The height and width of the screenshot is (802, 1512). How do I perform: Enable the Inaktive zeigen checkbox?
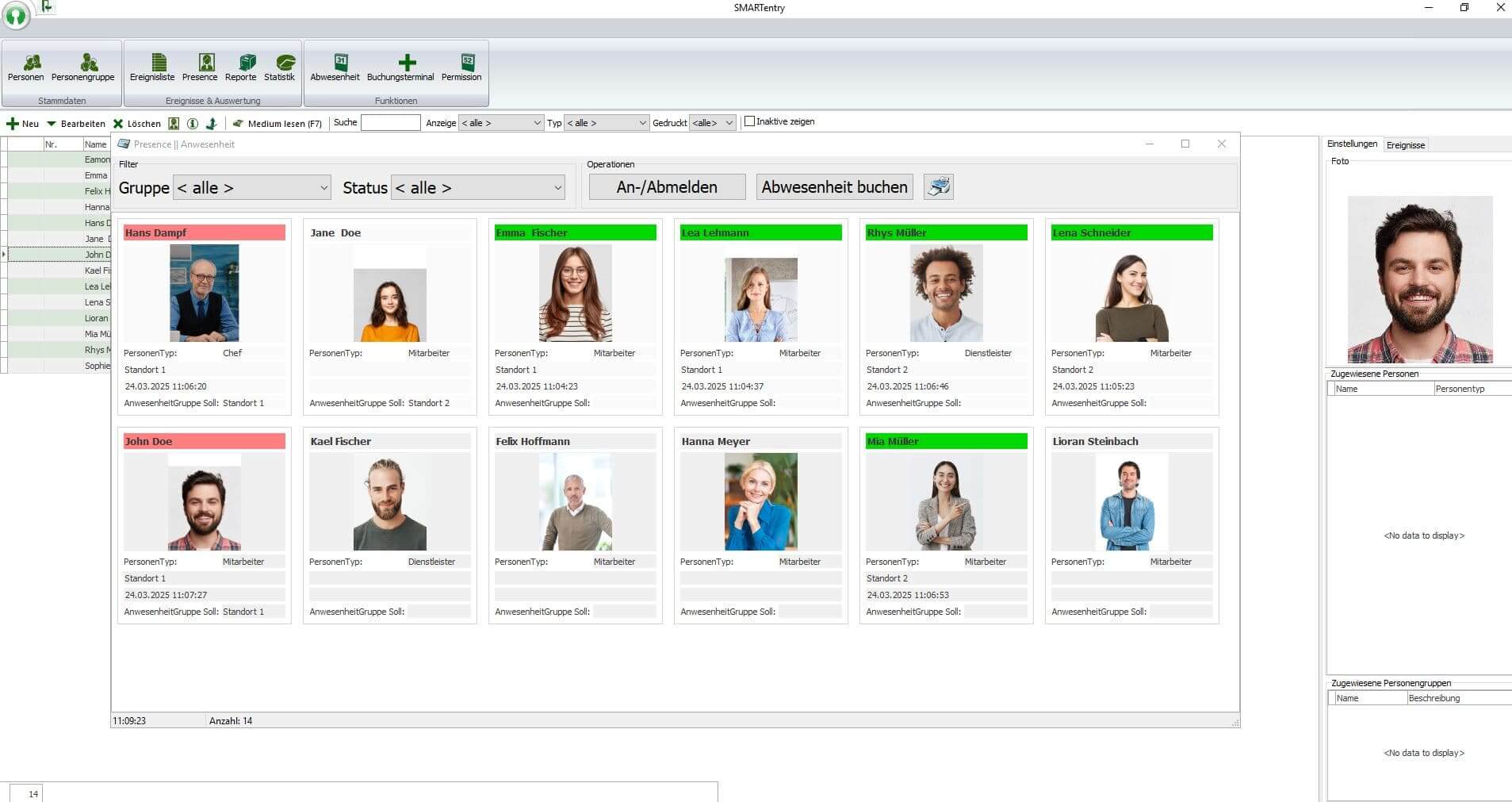point(750,121)
